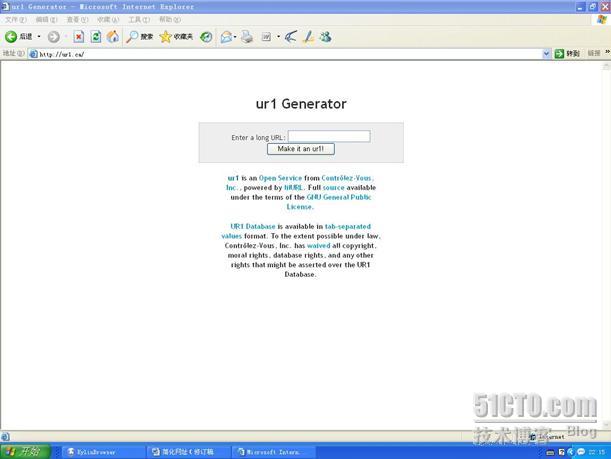This screenshot has height=459, width=611.
Task: Click the blue bird toolbar icon
Action: coord(291,37)
